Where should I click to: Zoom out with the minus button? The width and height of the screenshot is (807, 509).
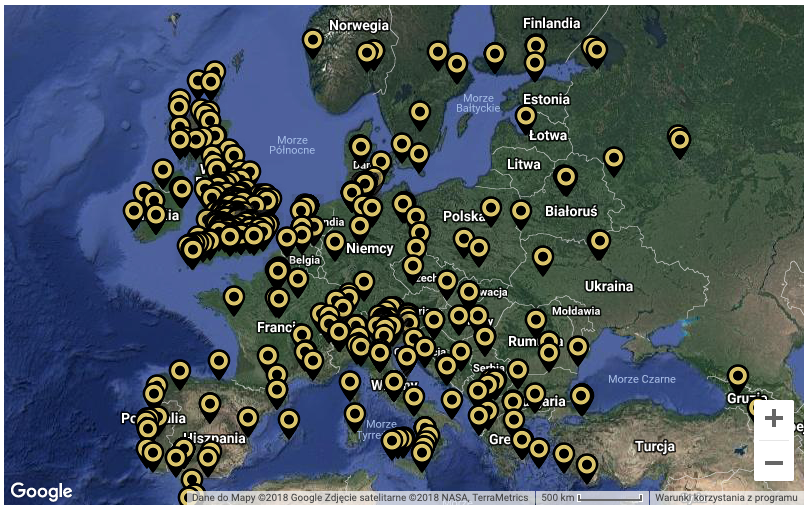click(774, 462)
